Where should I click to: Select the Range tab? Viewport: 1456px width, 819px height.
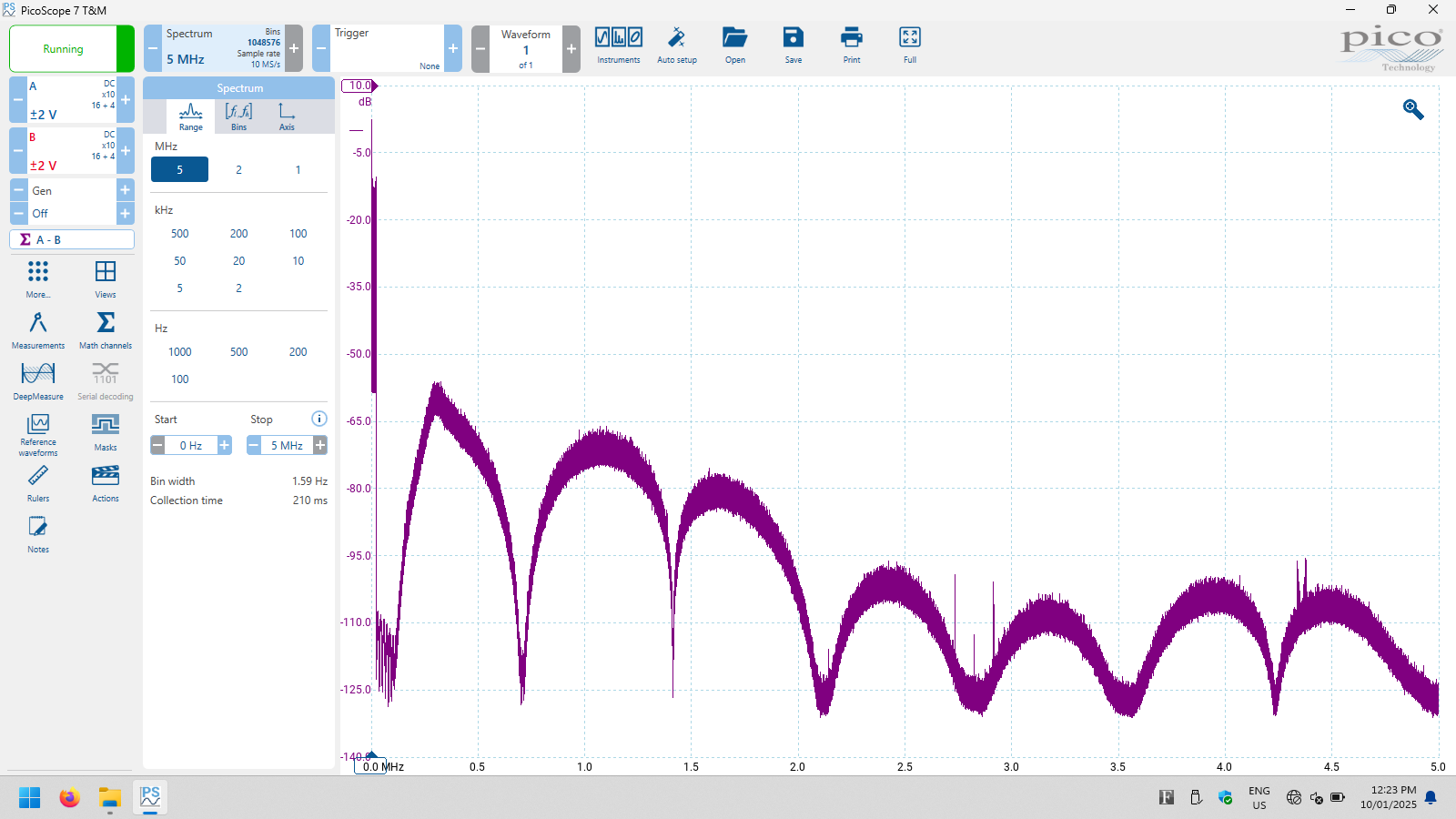[x=191, y=116]
